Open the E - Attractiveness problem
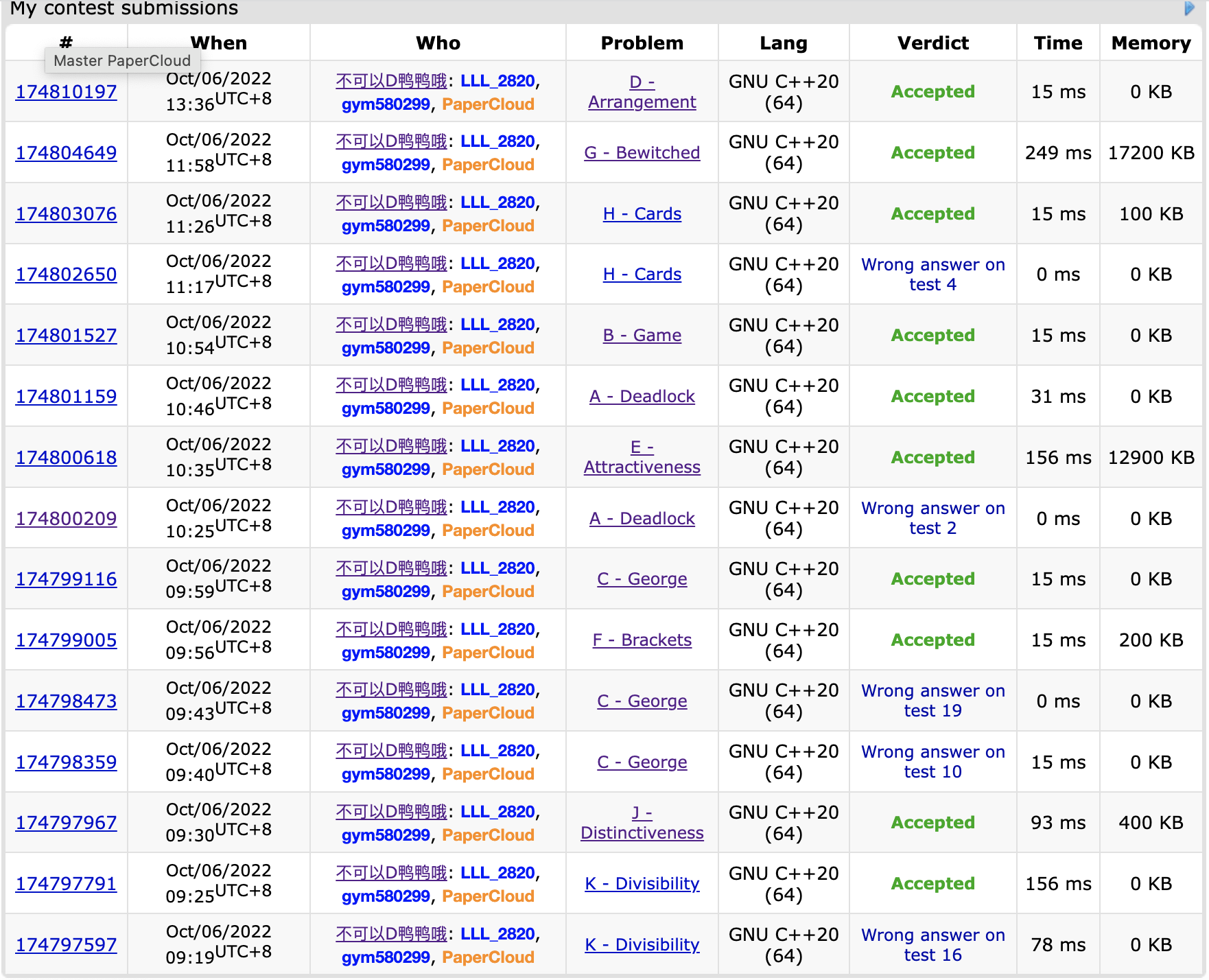Image resolution: width=1209 pixels, height=980 pixels. [642, 457]
